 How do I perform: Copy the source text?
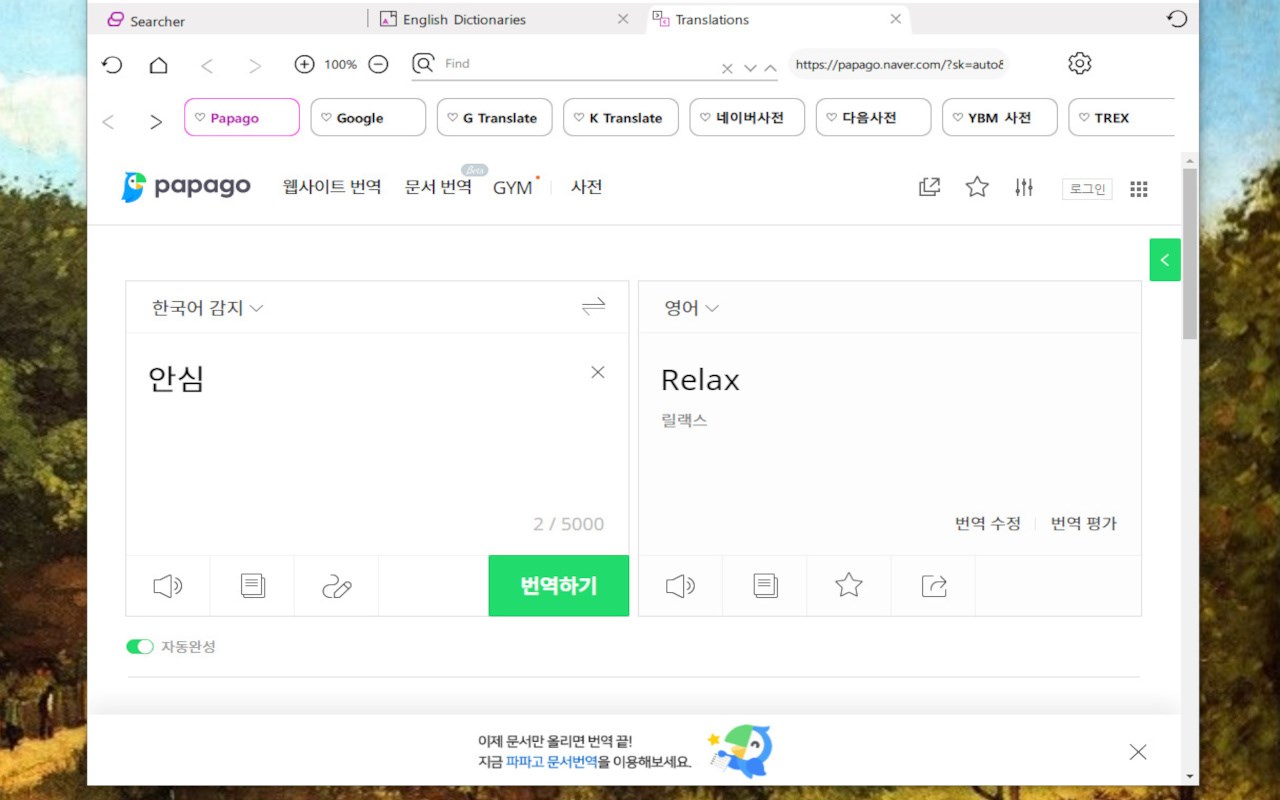tap(253, 586)
